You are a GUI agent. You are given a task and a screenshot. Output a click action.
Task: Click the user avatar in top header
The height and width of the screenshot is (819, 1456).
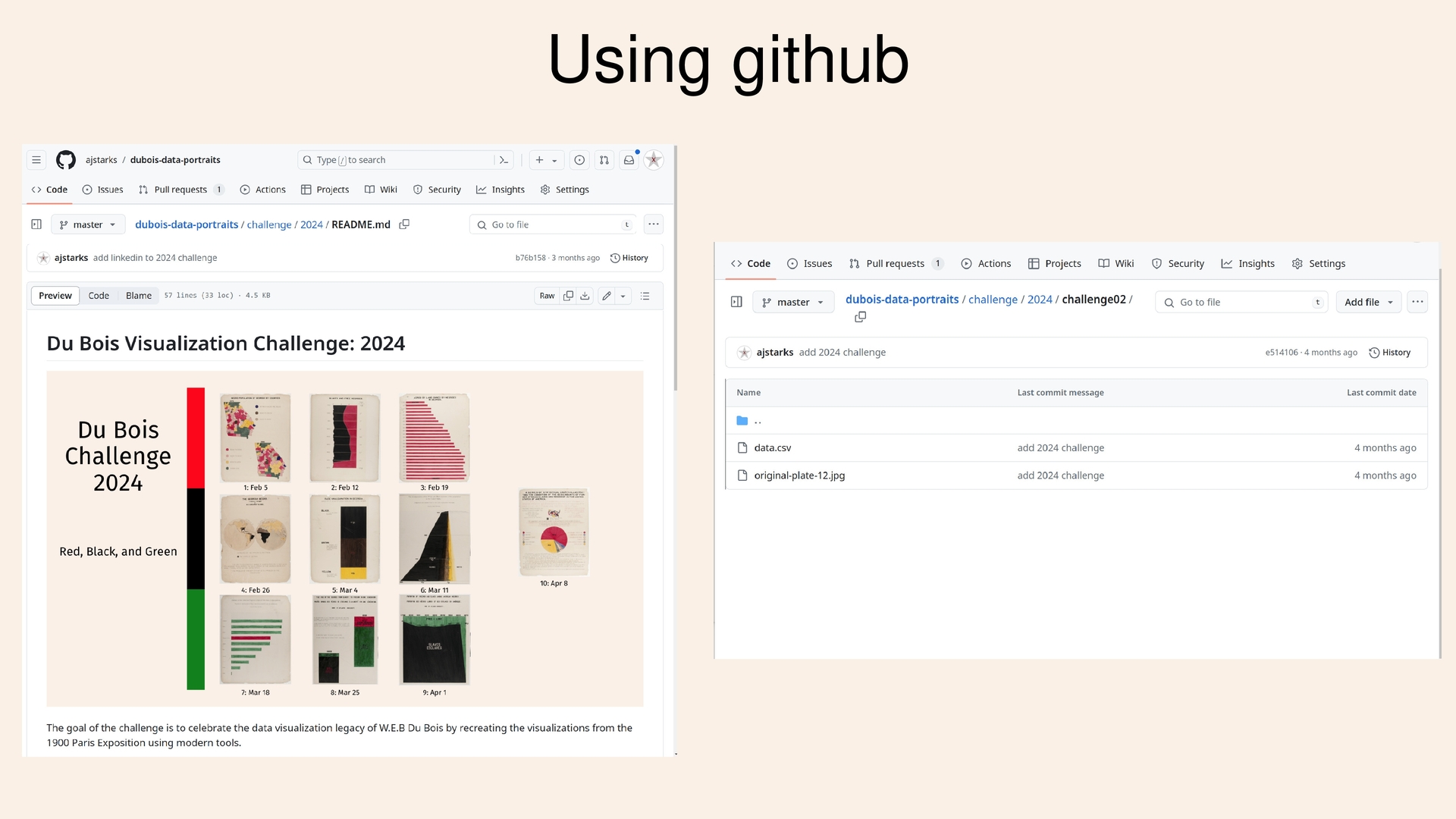[654, 160]
